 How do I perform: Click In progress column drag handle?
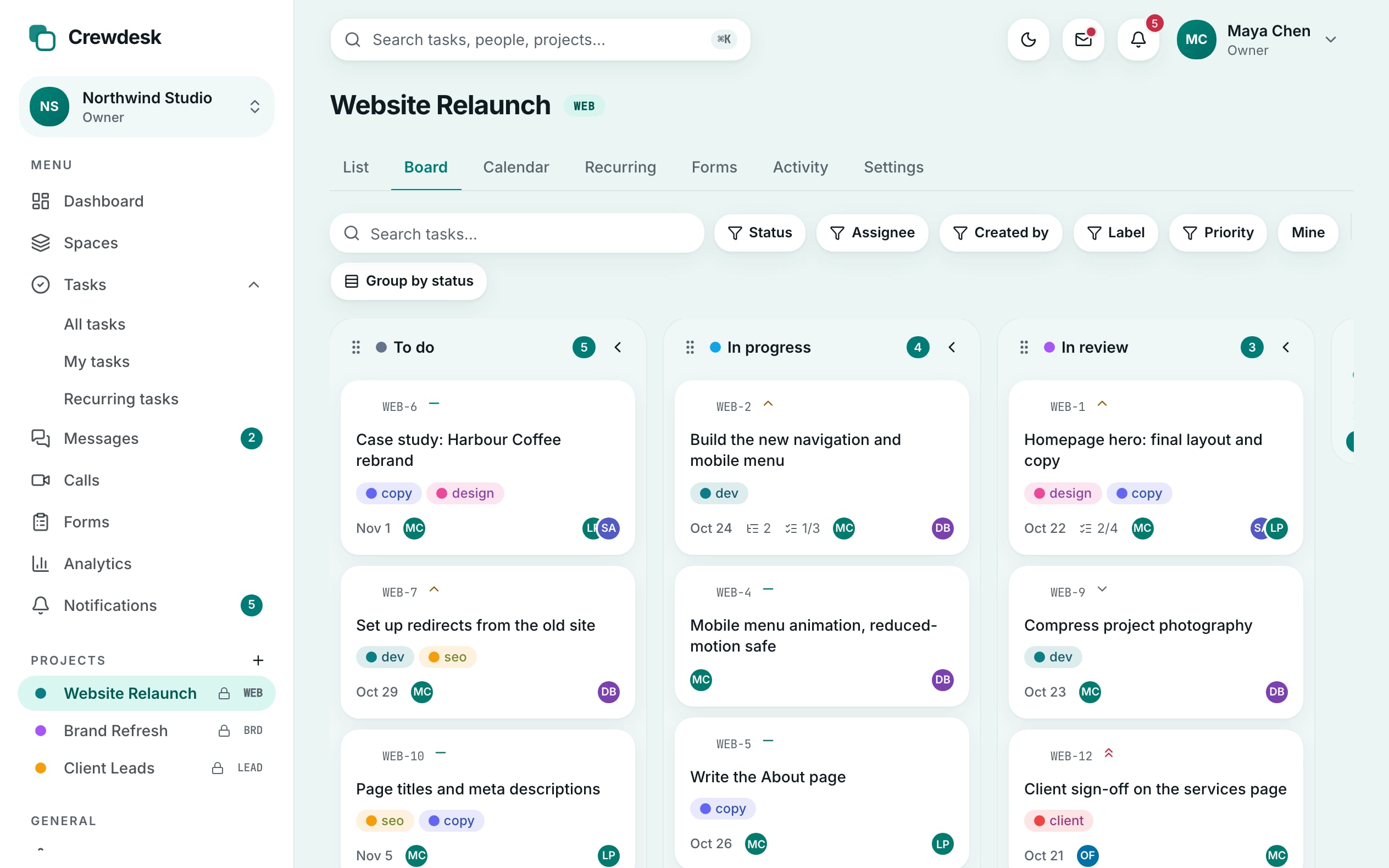tap(690, 347)
